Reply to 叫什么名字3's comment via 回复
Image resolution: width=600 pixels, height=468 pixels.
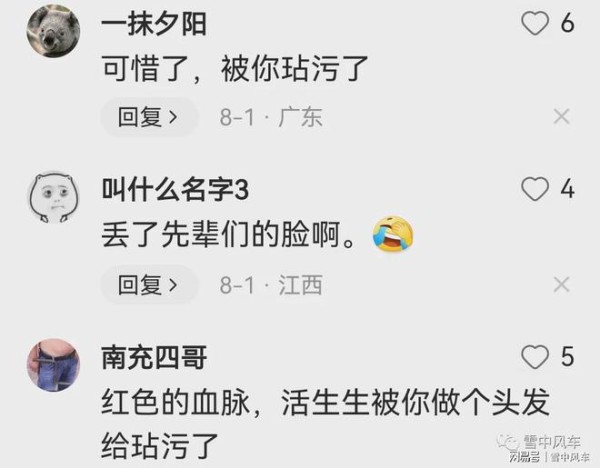[x=149, y=285]
